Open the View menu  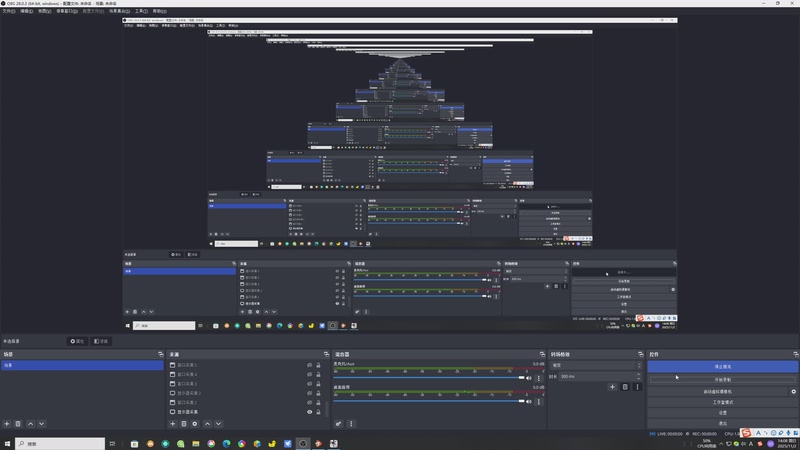[45, 11]
